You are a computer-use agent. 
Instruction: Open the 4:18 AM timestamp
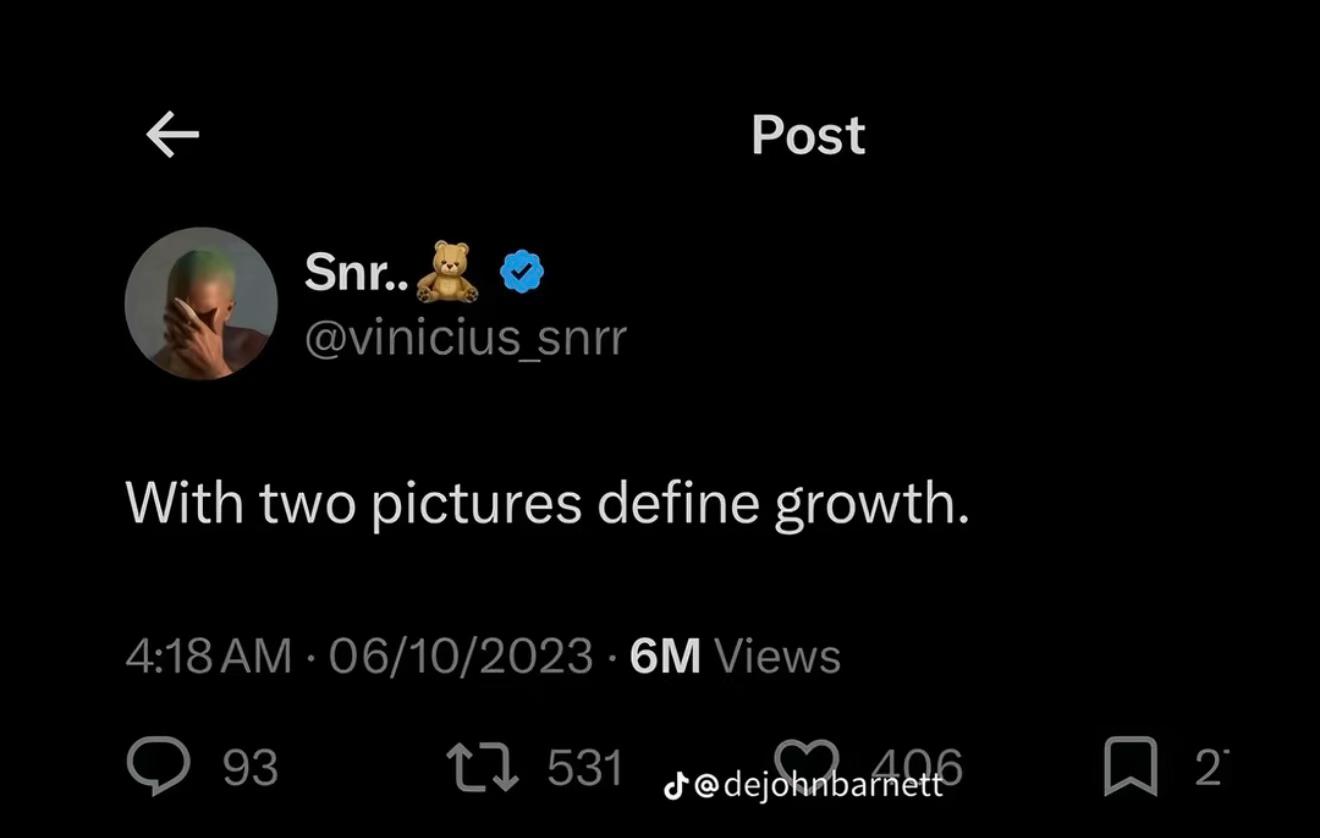pyautogui.click(x=209, y=656)
